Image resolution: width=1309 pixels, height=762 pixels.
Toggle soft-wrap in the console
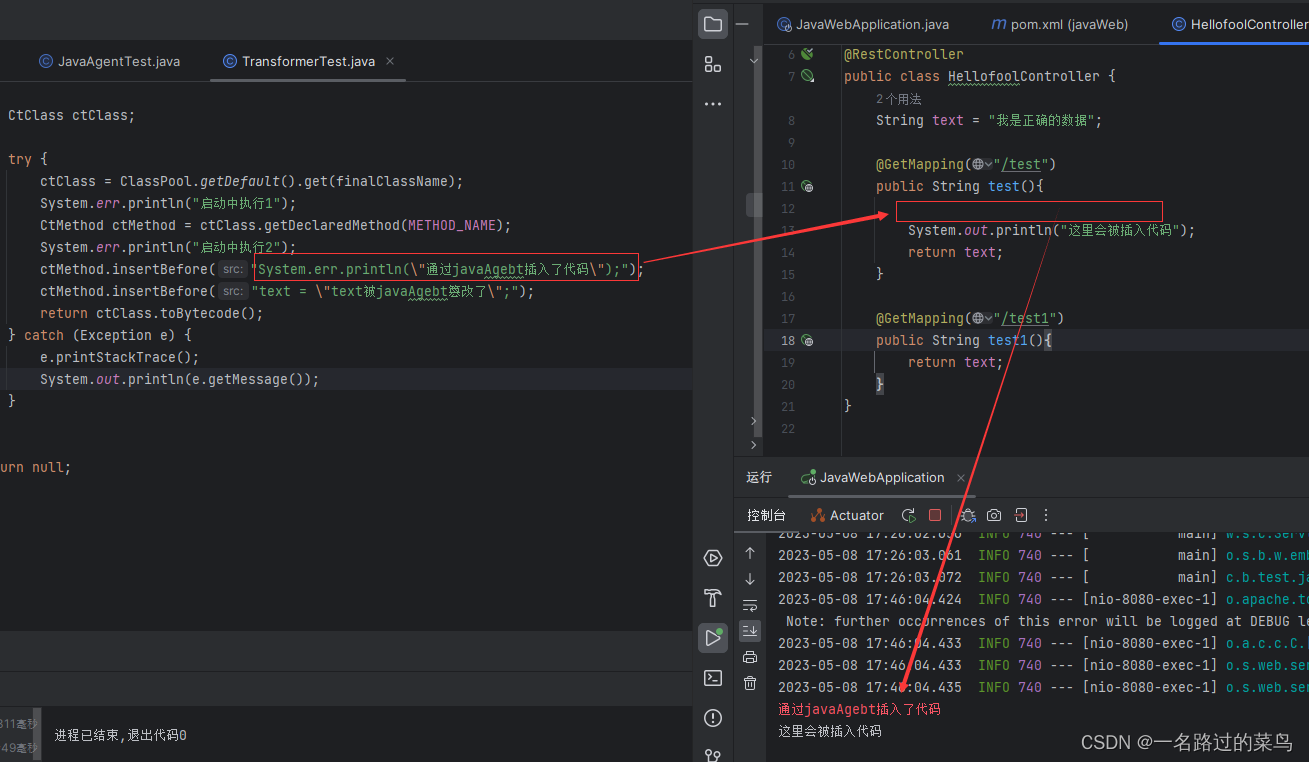click(x=750, y=605)
